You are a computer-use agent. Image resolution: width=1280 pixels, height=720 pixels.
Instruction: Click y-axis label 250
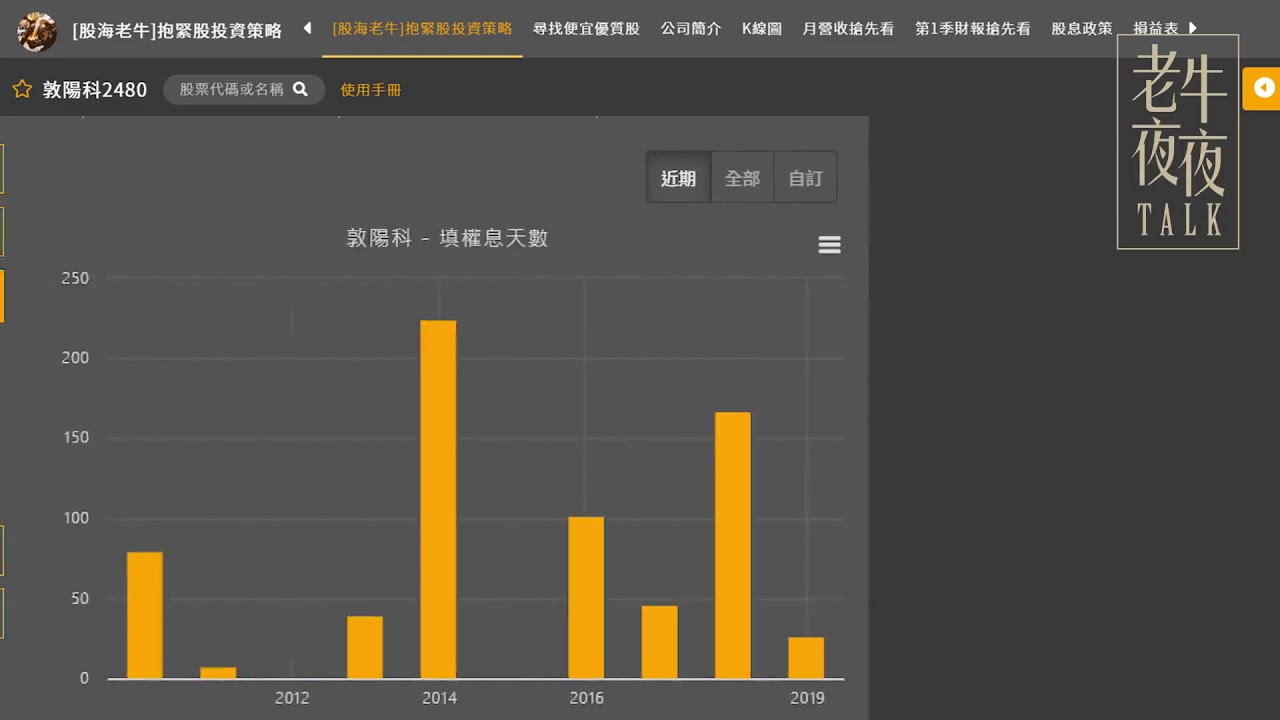coord(75,278)
